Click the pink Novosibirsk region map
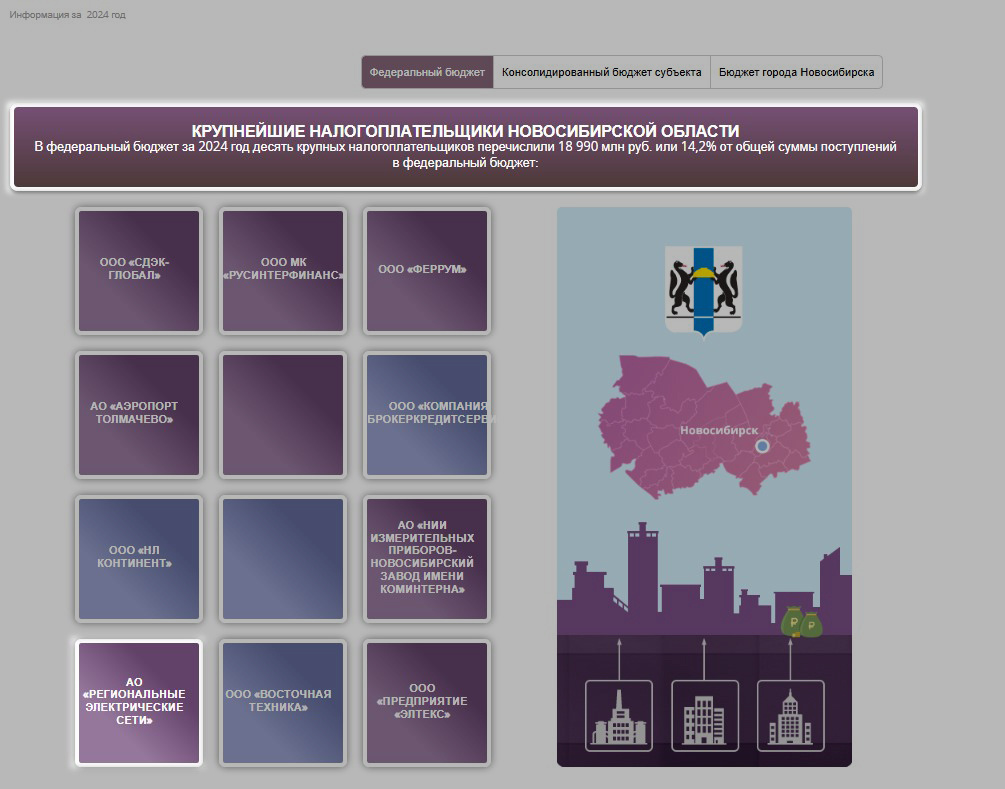Image resolution: width=1005 pixels, height=789 pixels. pos(704,426)
